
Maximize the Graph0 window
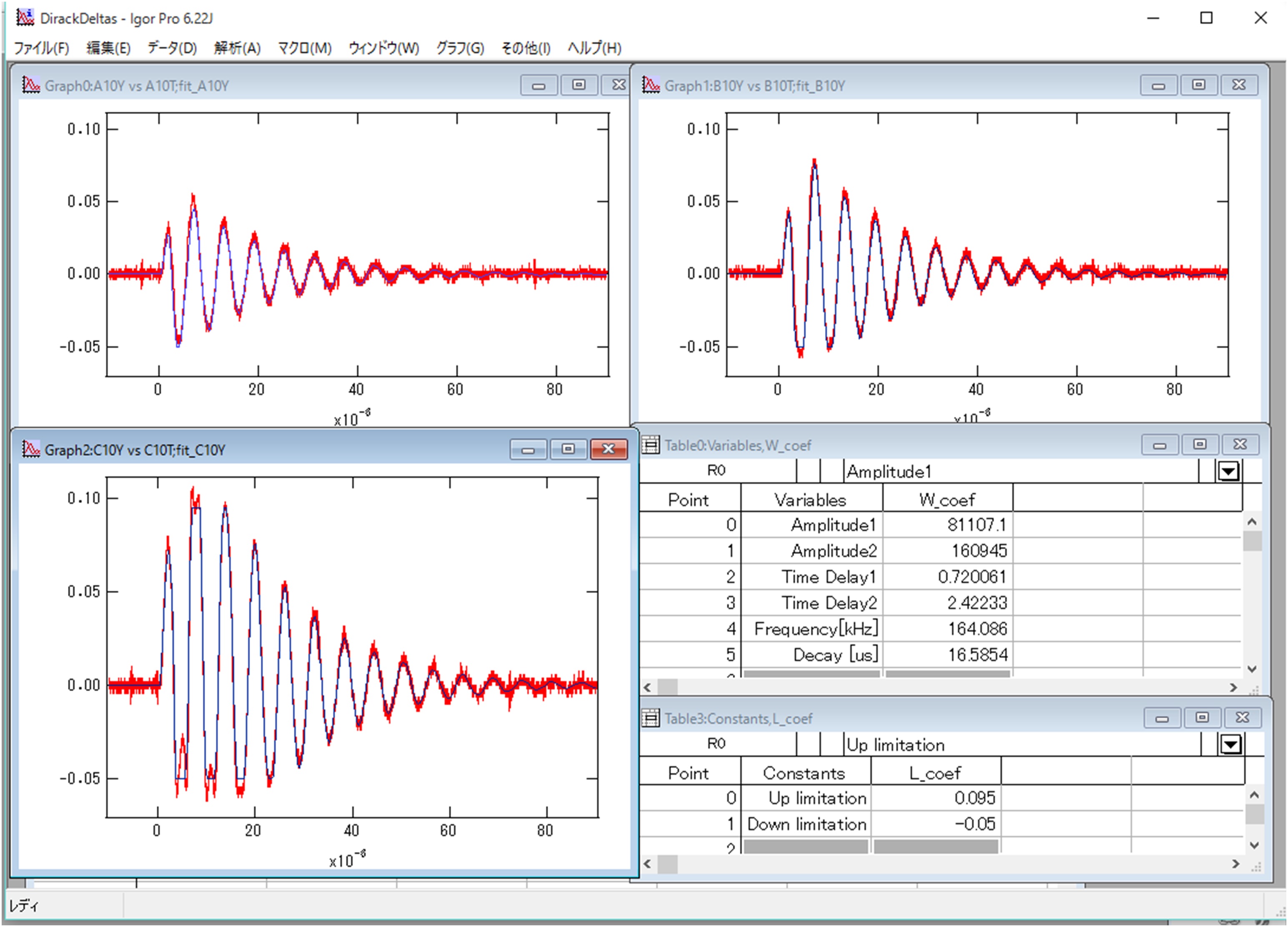(579, 85)
